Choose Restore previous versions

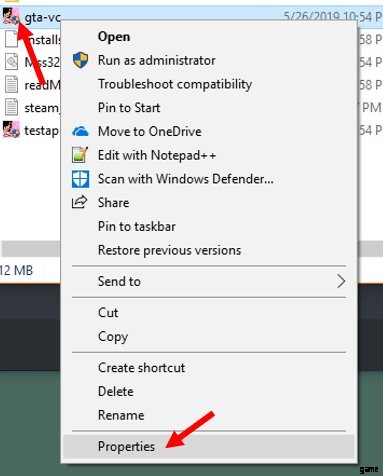[x=169, y=250]
